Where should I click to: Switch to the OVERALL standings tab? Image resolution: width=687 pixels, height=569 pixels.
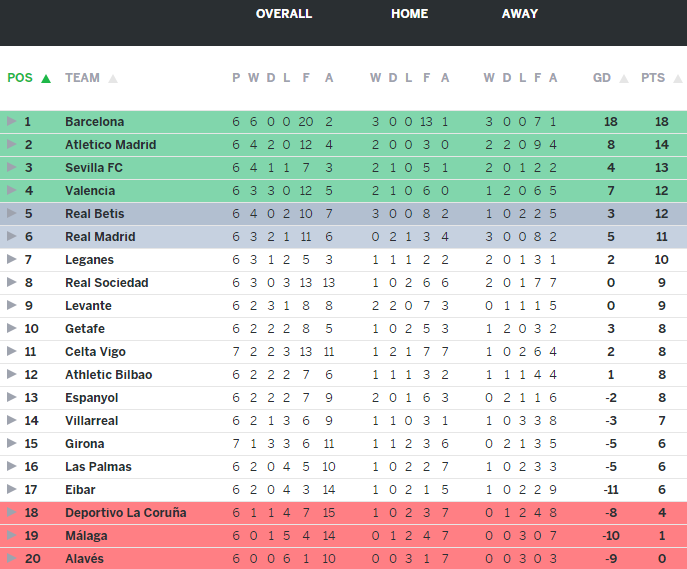pyautogui.click(x=284, y=14)
